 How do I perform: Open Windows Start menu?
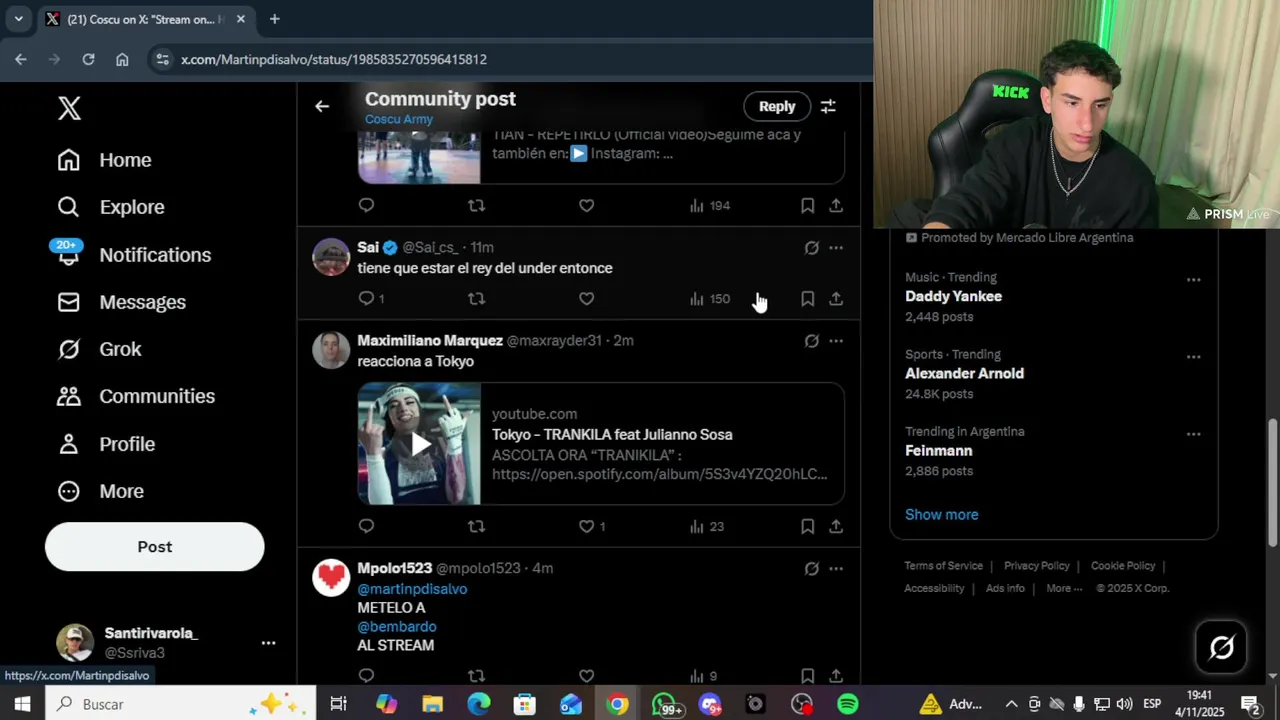click(x=22, y=704)
